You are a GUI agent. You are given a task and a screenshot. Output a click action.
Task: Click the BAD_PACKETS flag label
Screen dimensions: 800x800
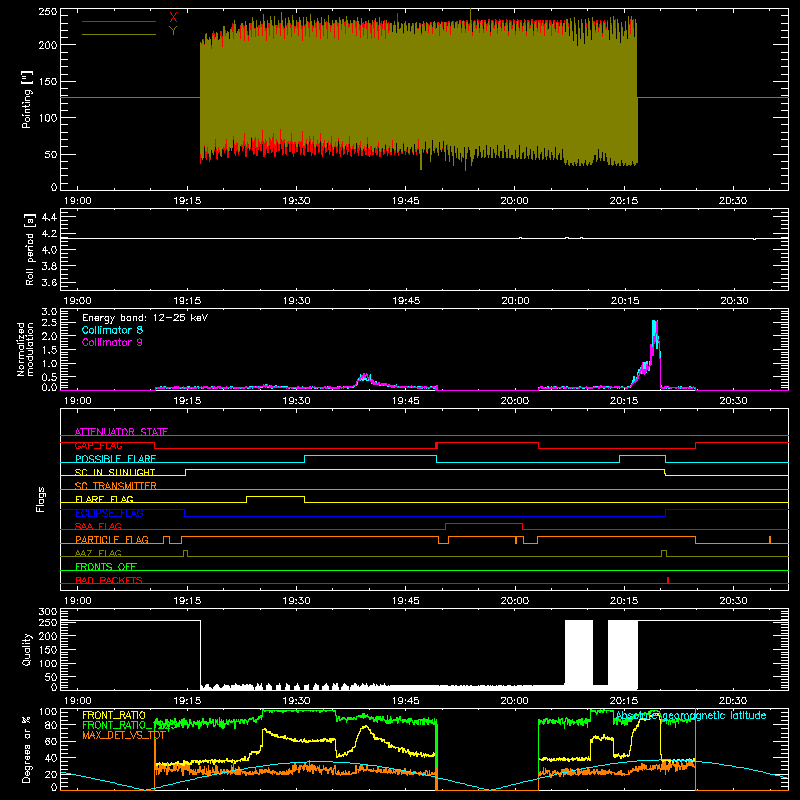109,580
